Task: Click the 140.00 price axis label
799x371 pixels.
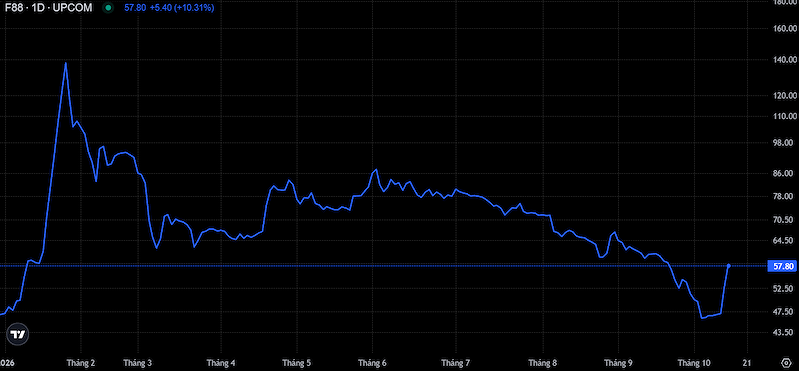Action: [x=784, y=60]
